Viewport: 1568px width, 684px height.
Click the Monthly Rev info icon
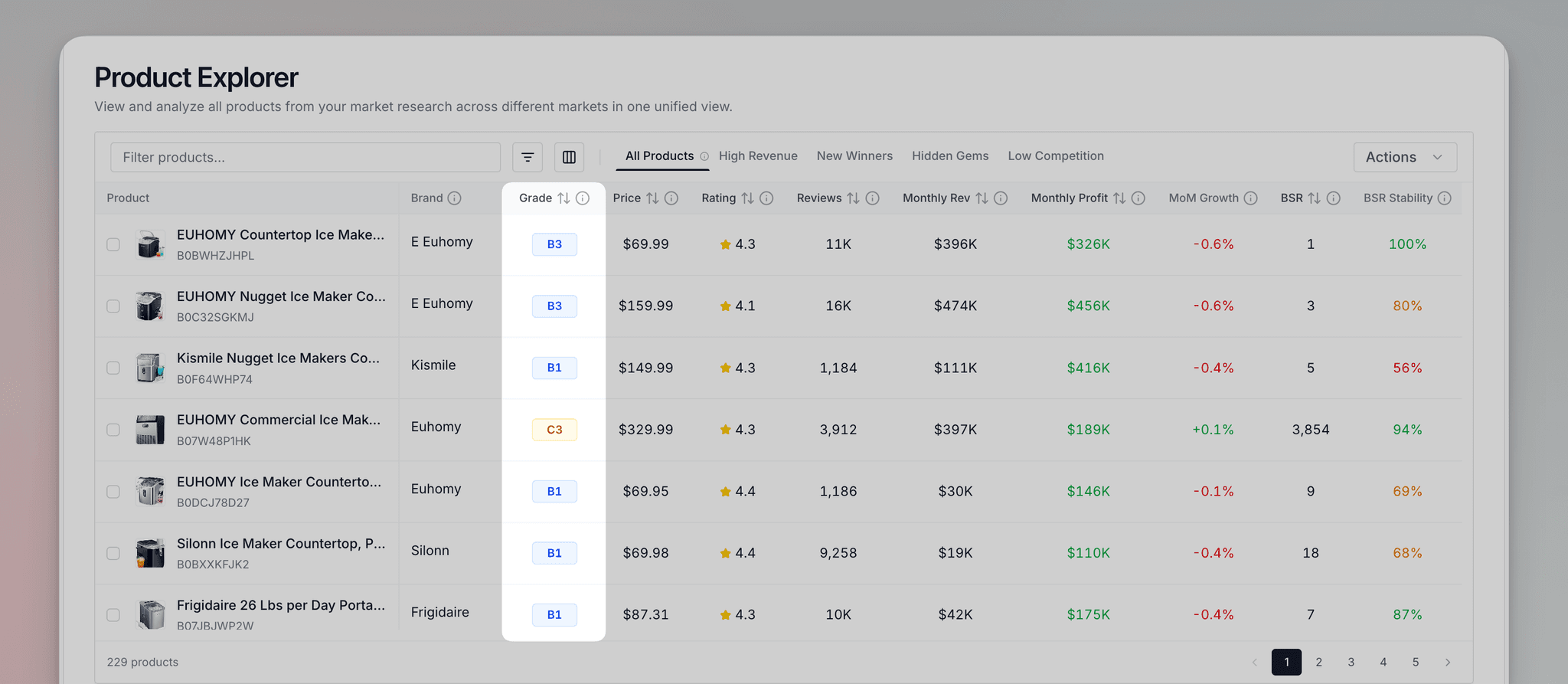coord(1001,198)
